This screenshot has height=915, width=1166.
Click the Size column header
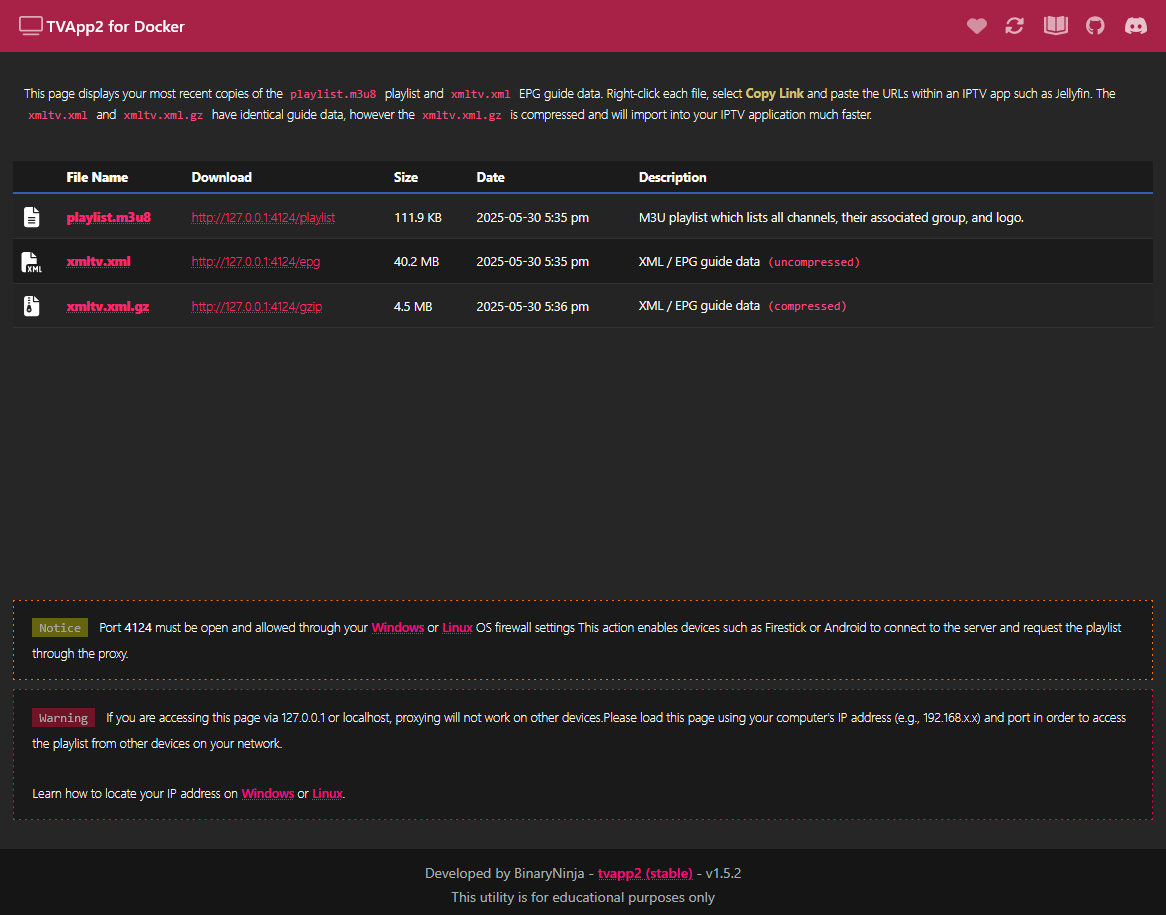point(406,177)
